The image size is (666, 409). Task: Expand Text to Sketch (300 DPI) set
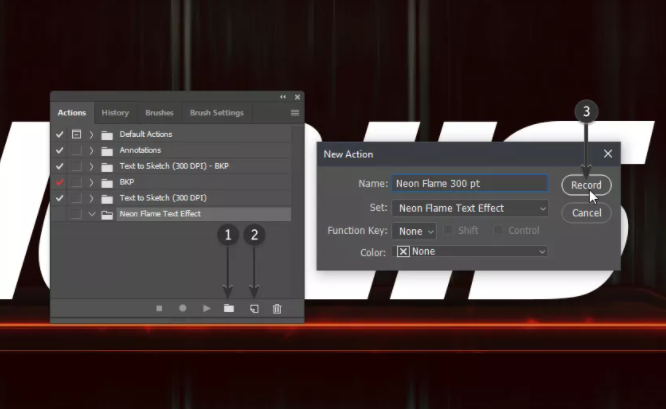pos(91,198)
